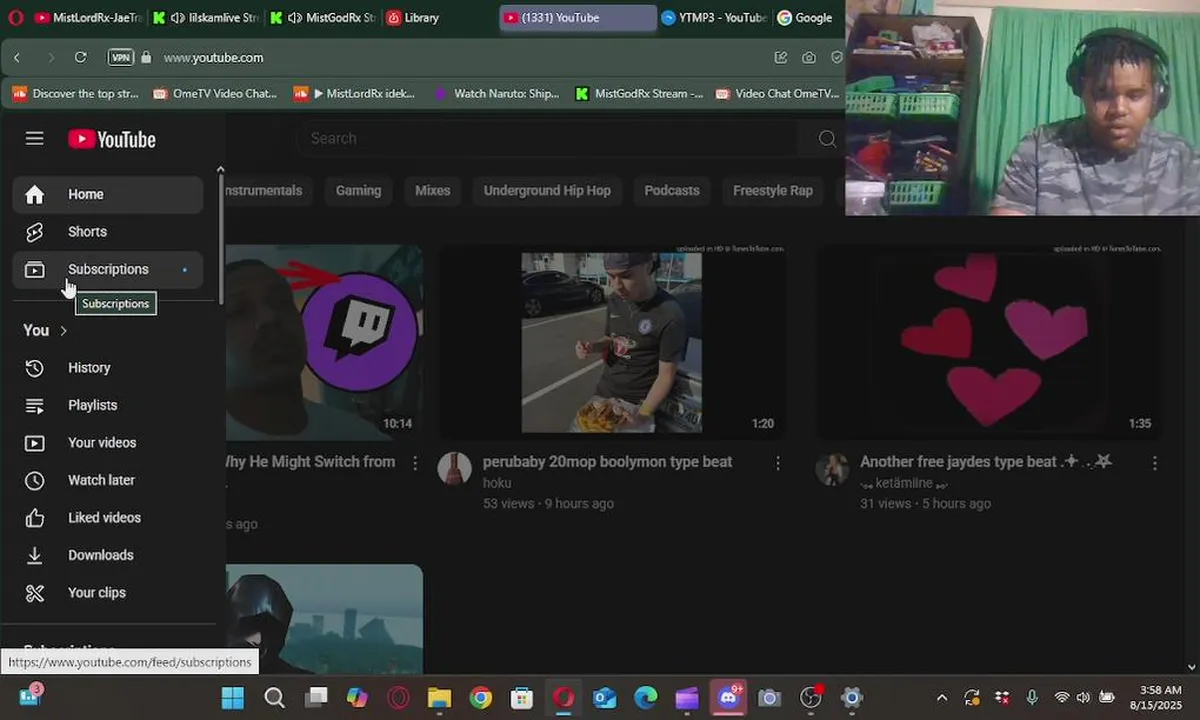Show hidden system tray icons chevron
This screenshot has height=720, width=1200.
coord(942,698)
